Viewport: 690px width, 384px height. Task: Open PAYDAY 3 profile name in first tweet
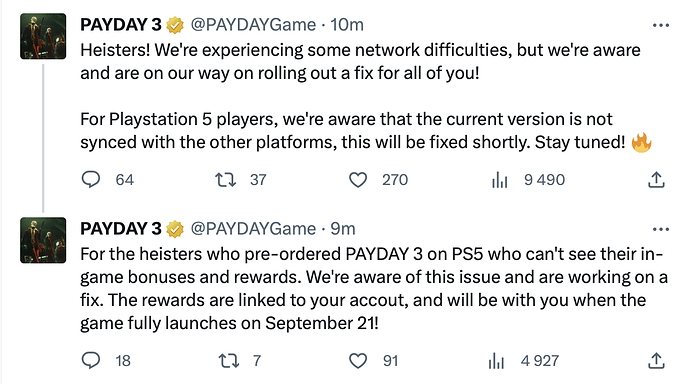[121, 25]
